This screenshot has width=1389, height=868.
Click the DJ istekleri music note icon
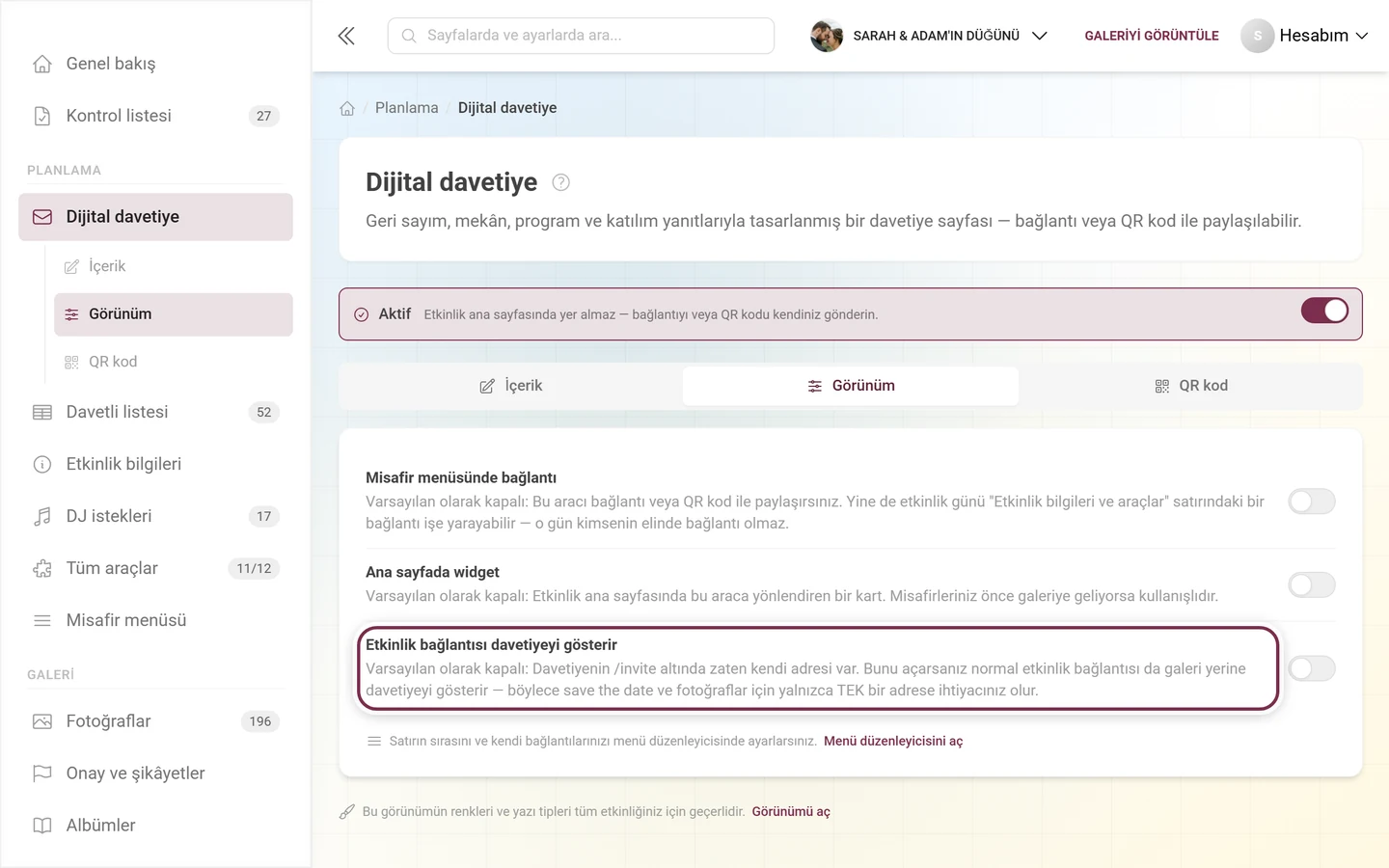[42, 516]
